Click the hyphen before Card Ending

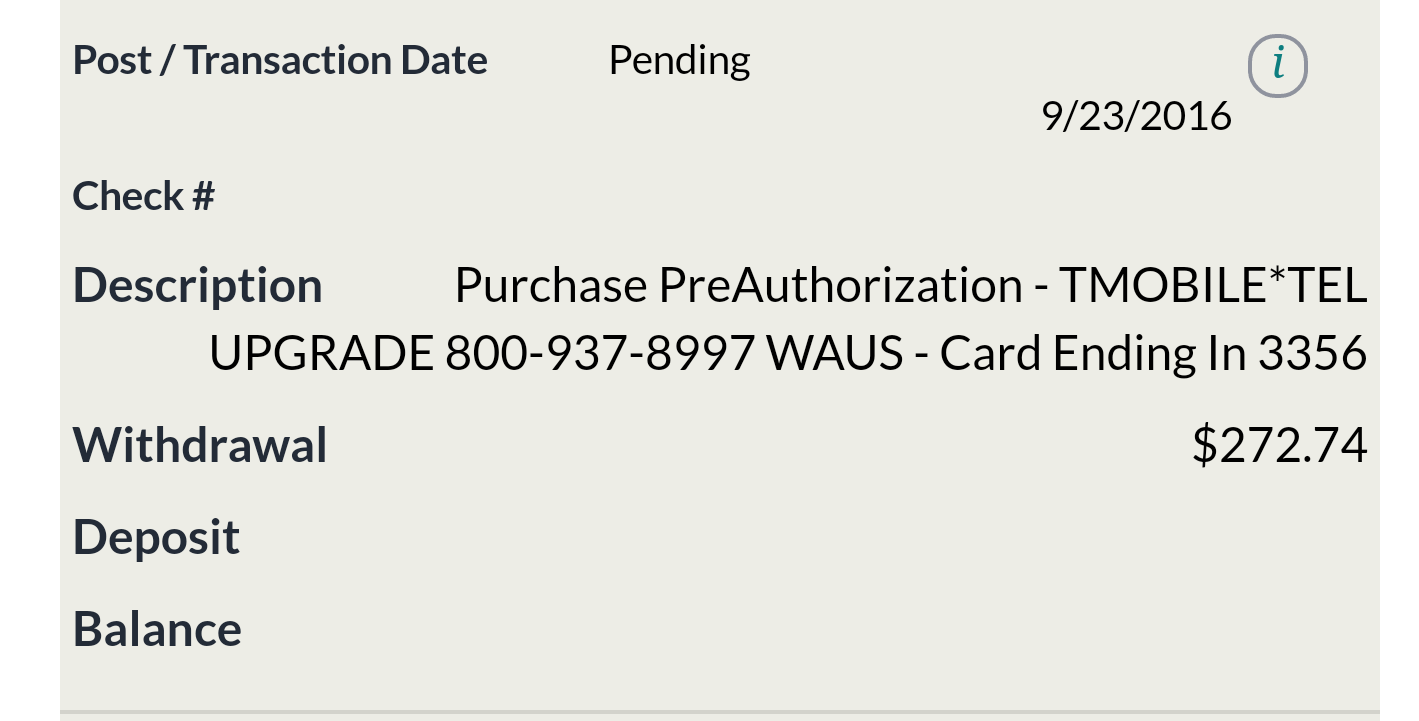coord(922,356)
